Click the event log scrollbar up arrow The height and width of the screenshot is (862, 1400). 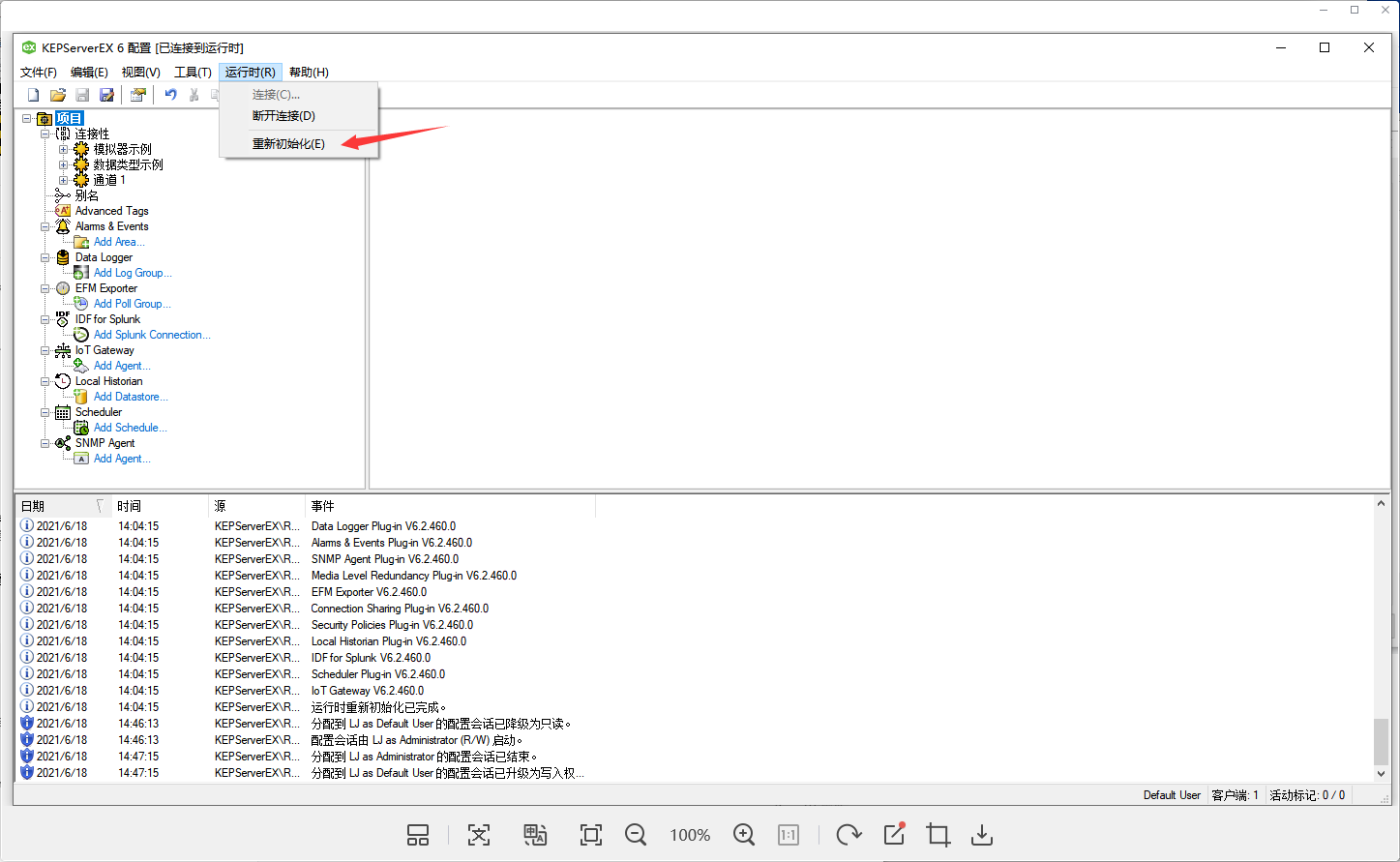(1381, 505)
